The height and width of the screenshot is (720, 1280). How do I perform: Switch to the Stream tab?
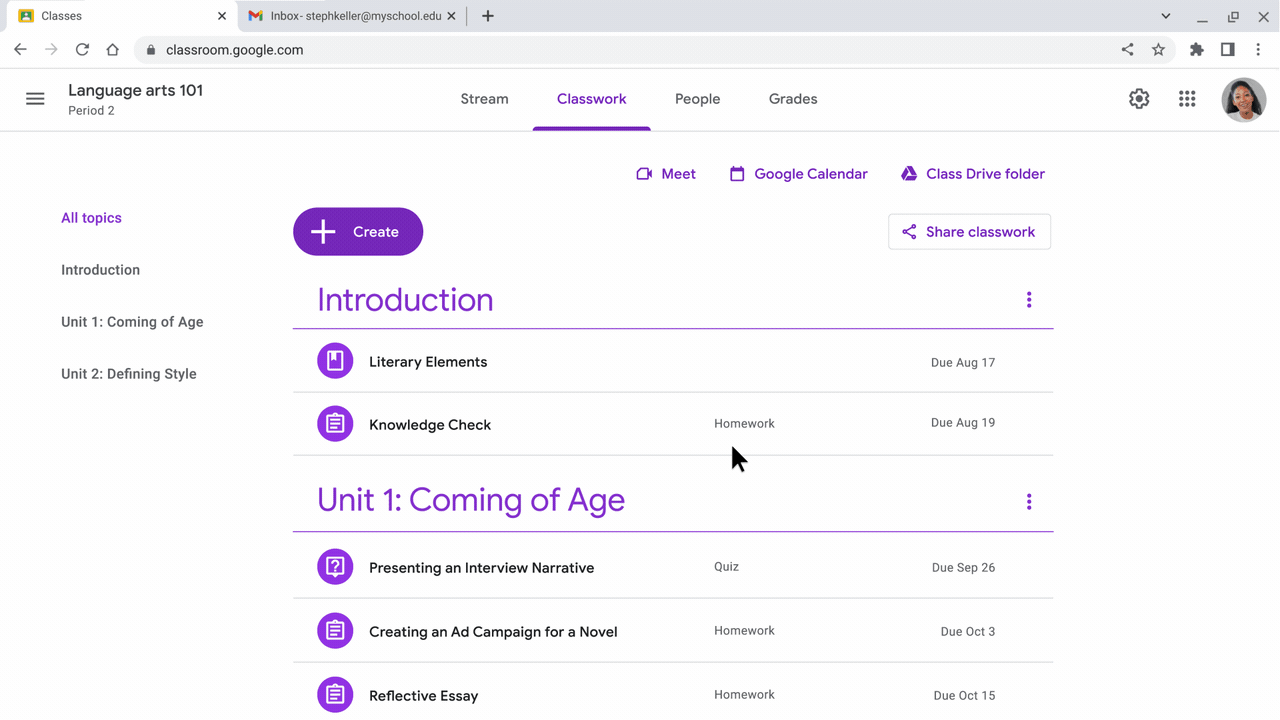(x=484, y=99)
